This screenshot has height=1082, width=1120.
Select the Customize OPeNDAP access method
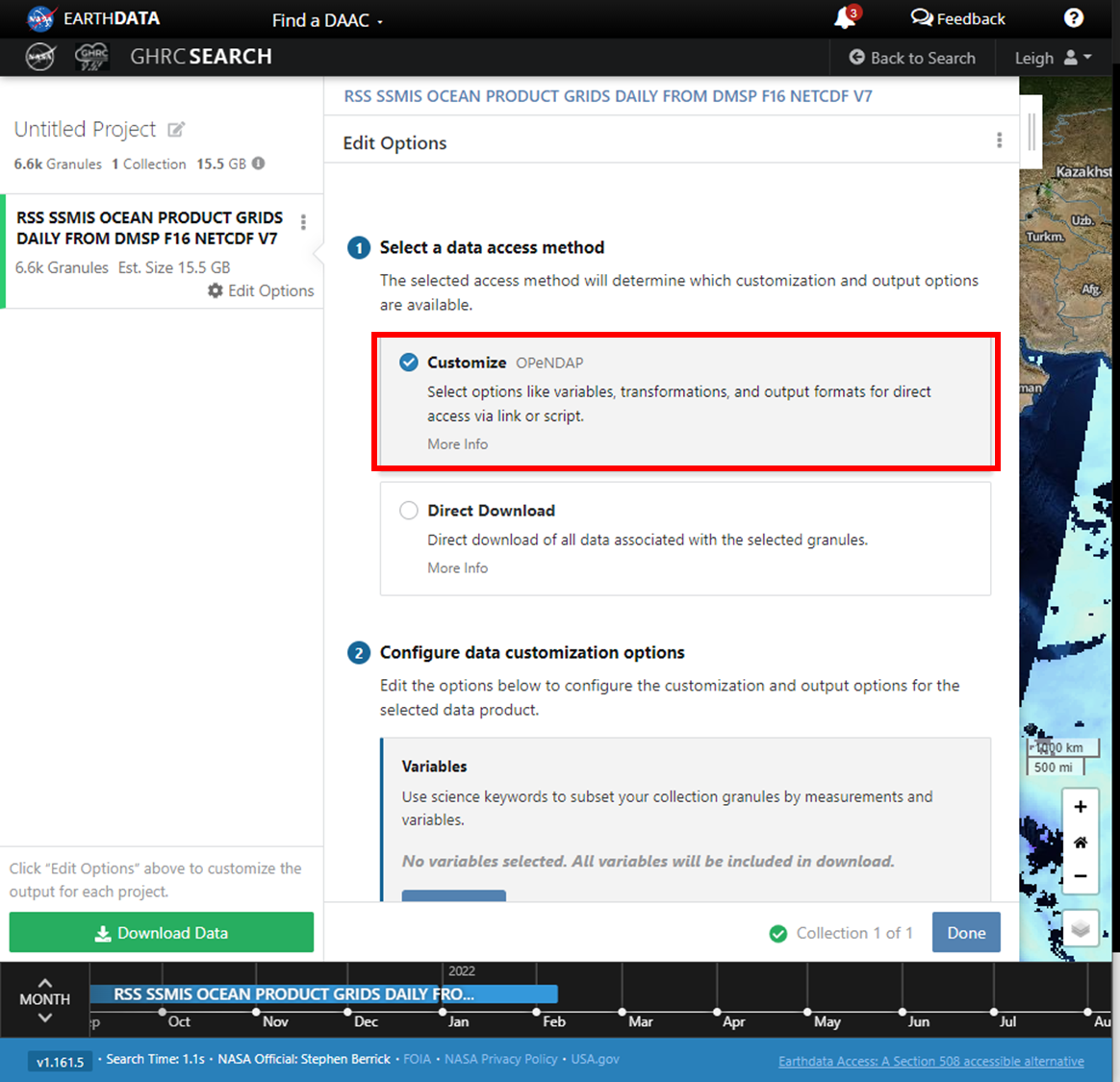coord(409,363)
